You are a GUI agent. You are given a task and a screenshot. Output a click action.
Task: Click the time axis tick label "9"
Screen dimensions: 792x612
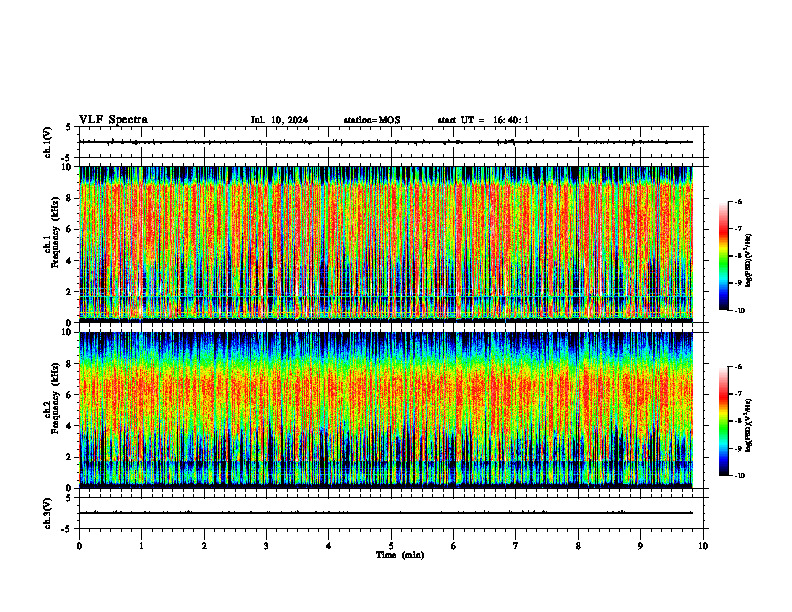pos(640,546)
